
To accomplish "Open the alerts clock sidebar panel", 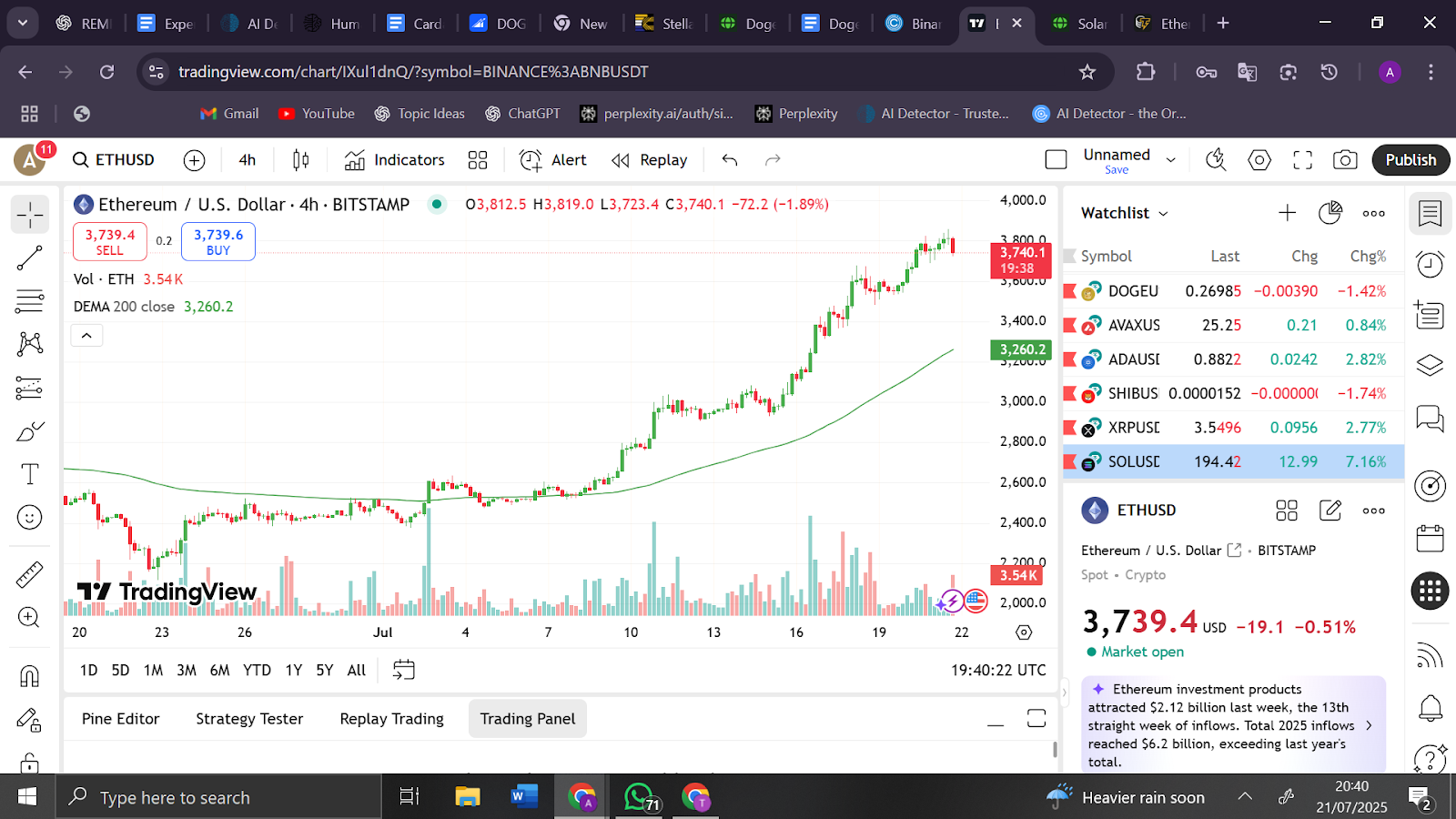I will click(x=1431, y=265).
